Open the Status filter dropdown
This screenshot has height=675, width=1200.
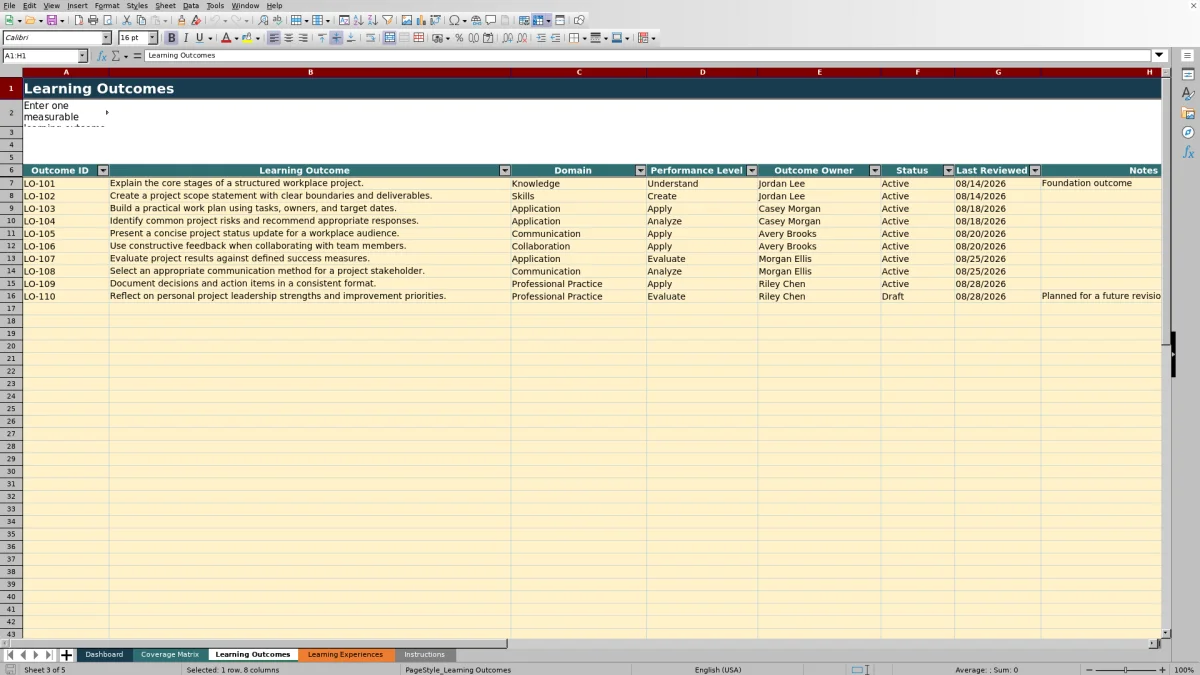(949, 171)
